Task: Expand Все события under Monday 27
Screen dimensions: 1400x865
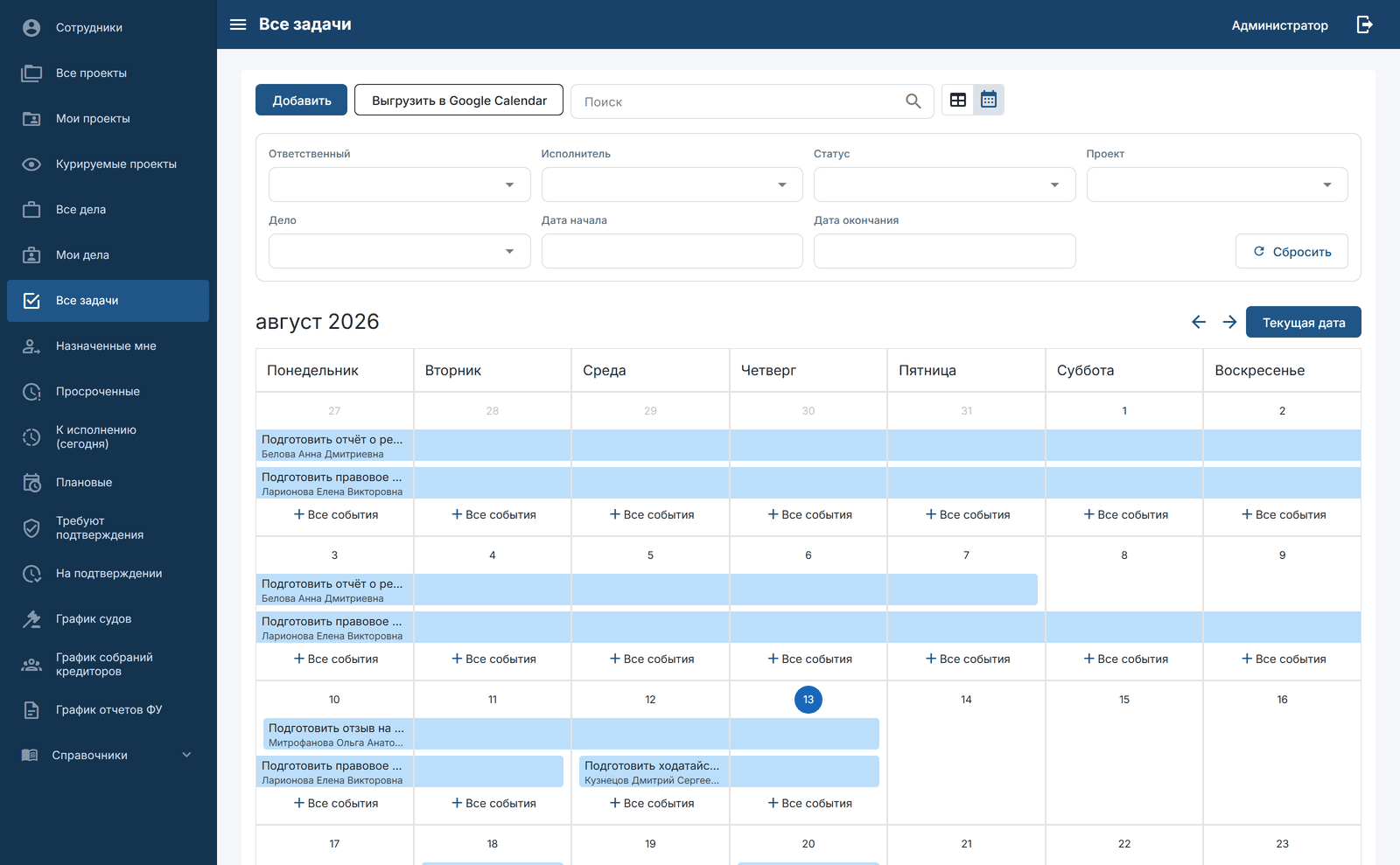Action: click(x=335, y=515)
